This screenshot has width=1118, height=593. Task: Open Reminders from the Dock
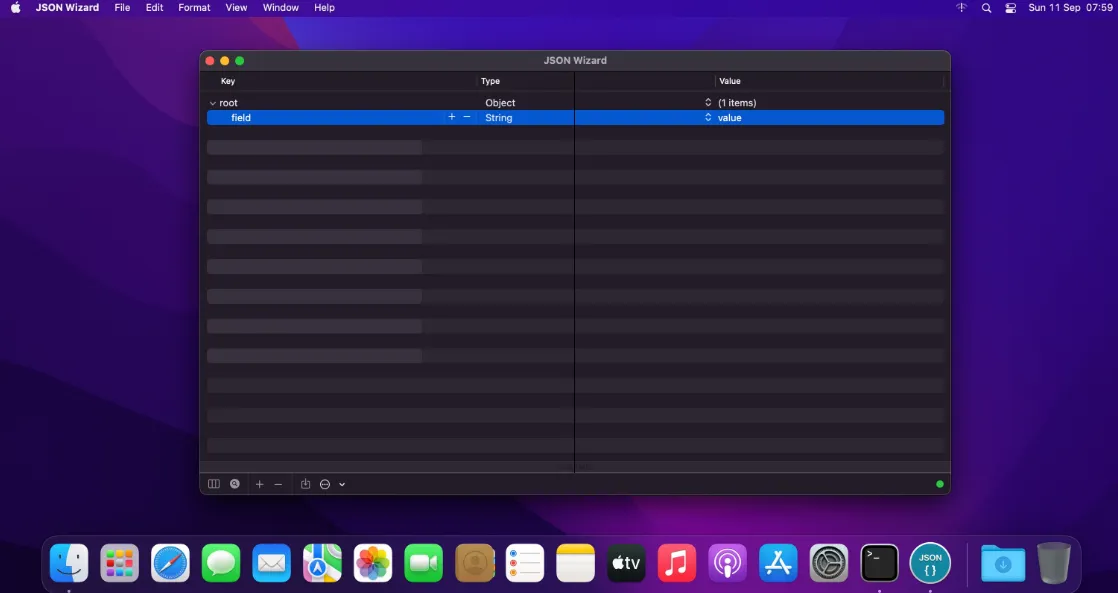[525, 563]
